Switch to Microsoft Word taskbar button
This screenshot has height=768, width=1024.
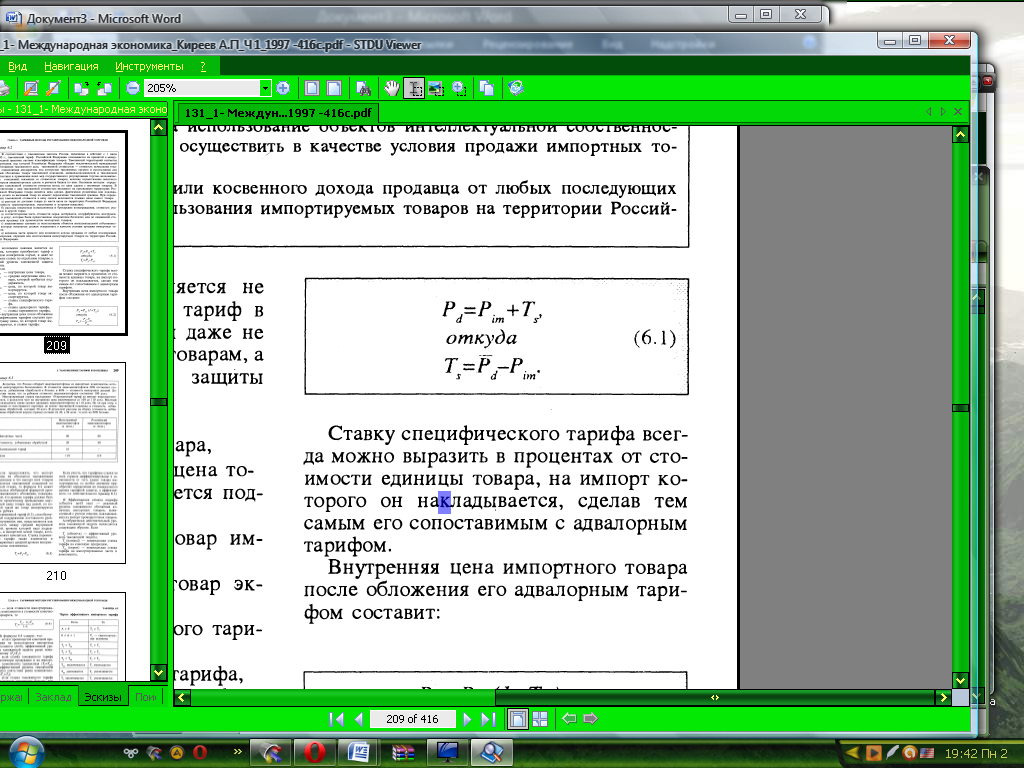359,752
